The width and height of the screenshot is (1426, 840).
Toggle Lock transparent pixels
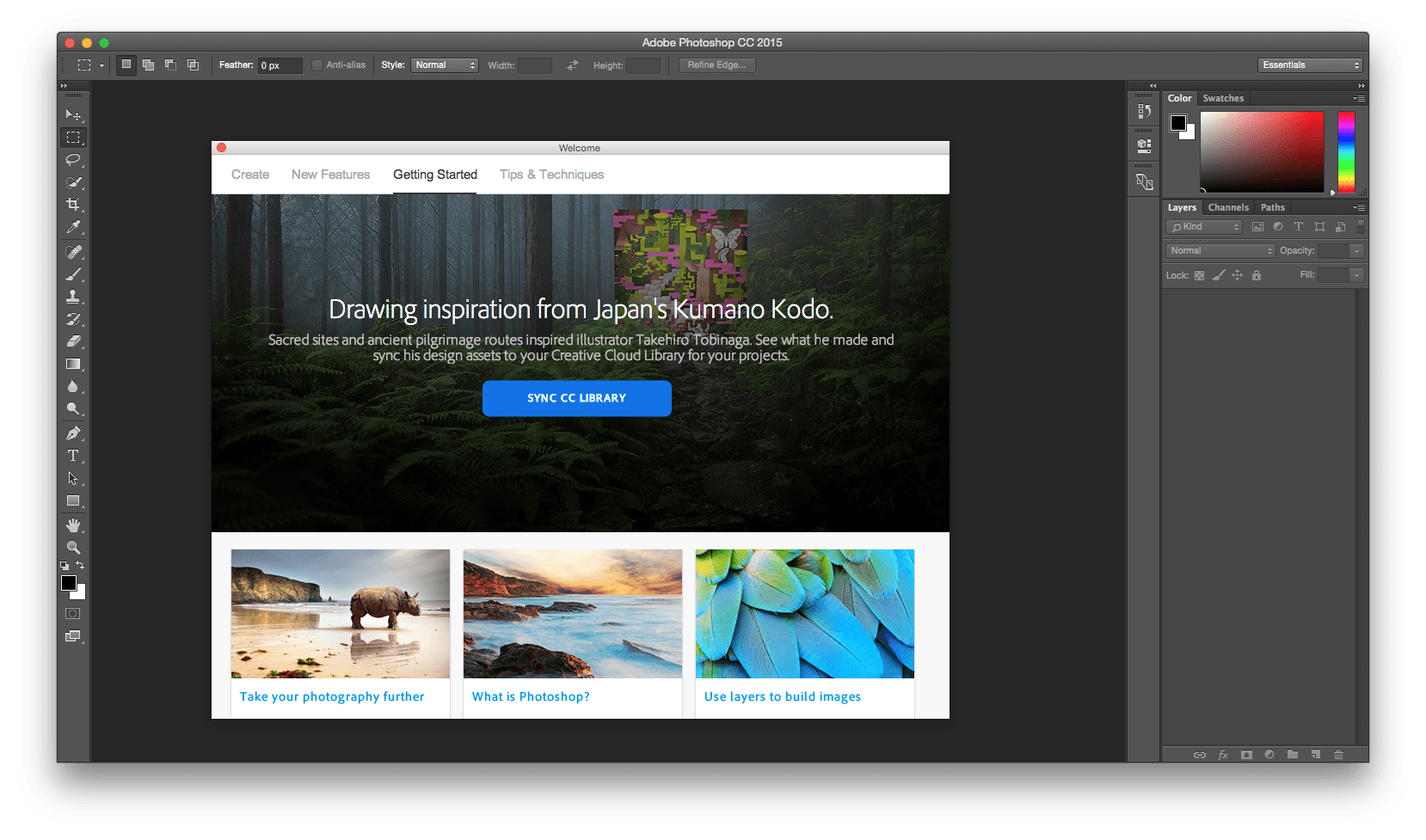(x=1199, y=275)
